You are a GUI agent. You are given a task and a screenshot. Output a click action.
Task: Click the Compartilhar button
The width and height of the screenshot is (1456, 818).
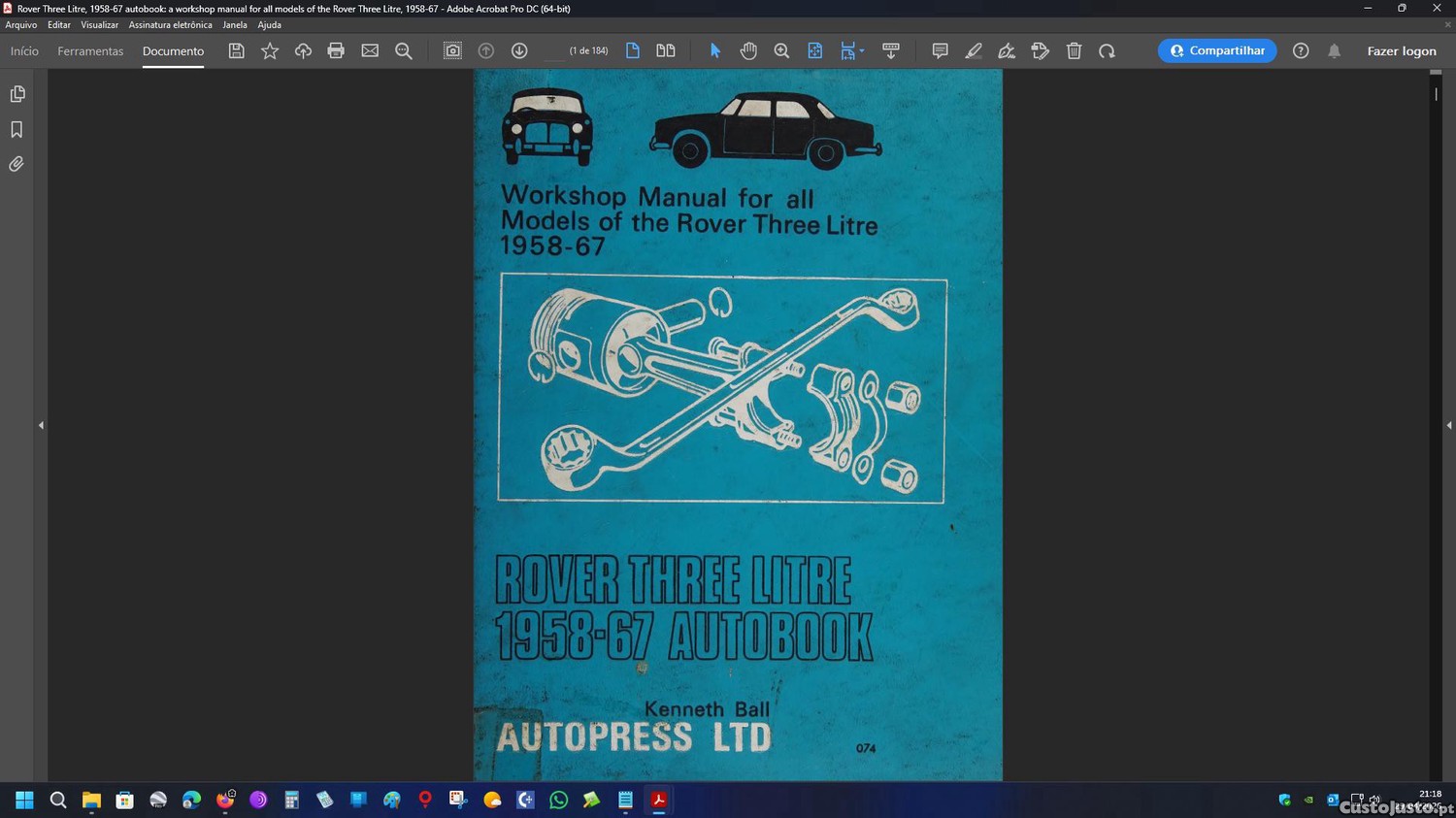point(1216,50)
